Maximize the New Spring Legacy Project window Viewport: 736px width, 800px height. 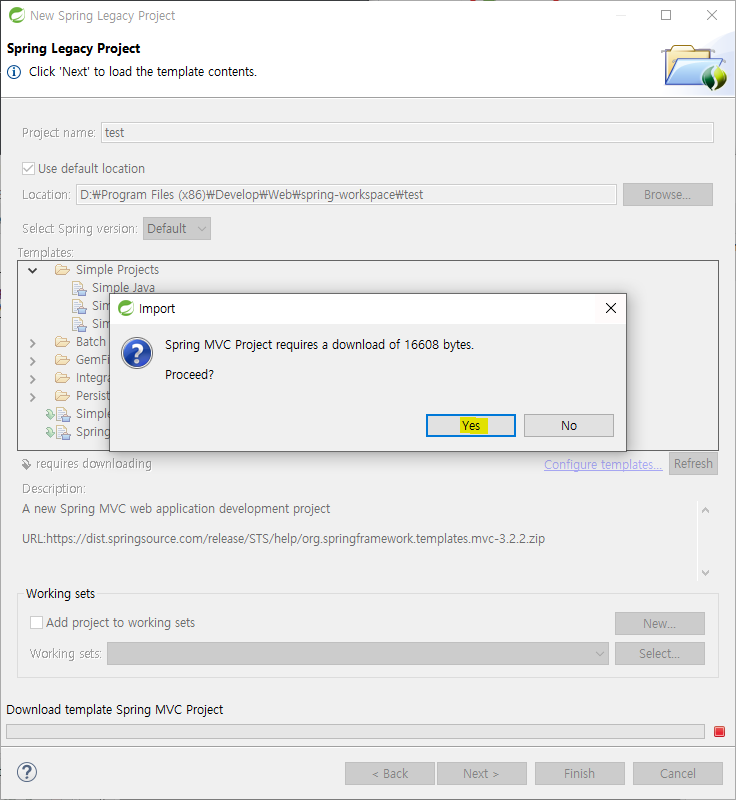pos(666,15)
